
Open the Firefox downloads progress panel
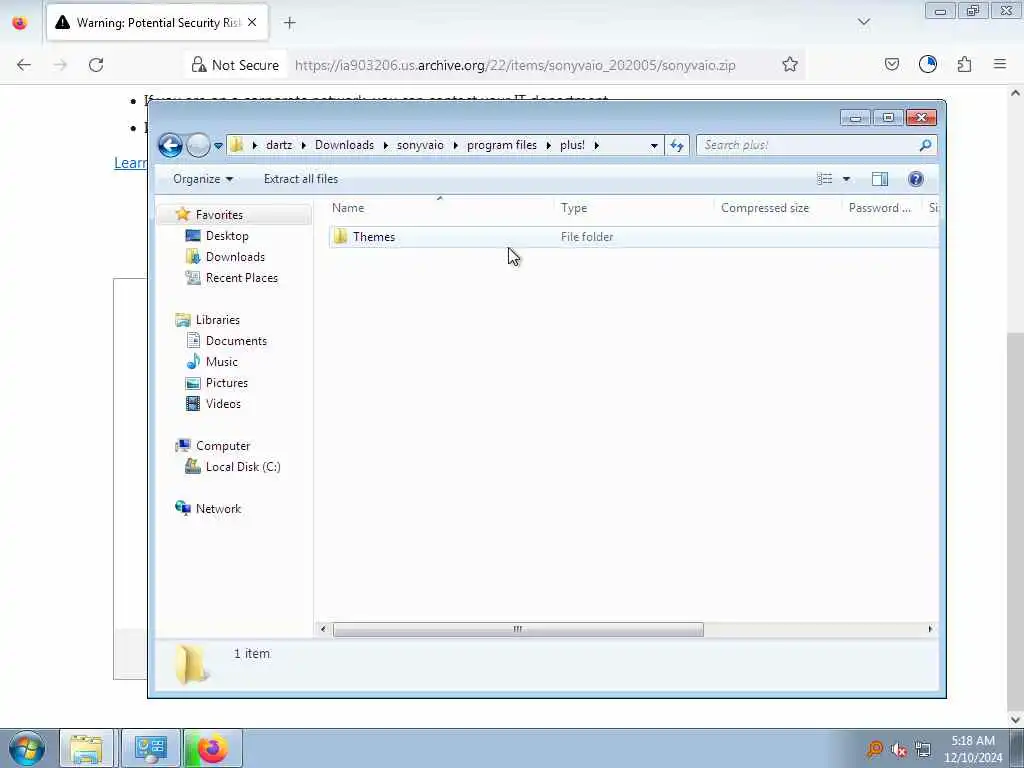pyautogui.click(x=927, y=64)
